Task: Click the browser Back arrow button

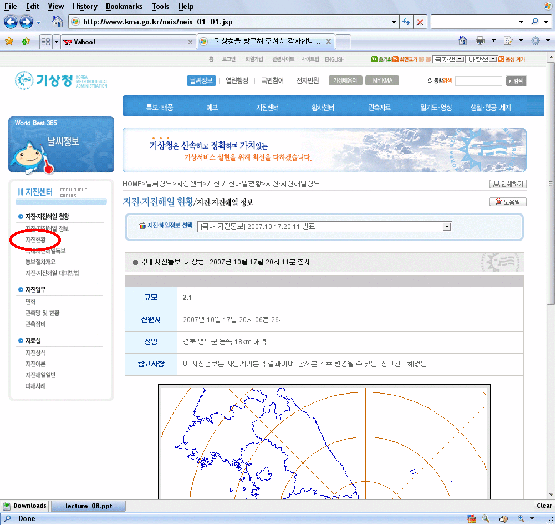Action: click(11, 22)
